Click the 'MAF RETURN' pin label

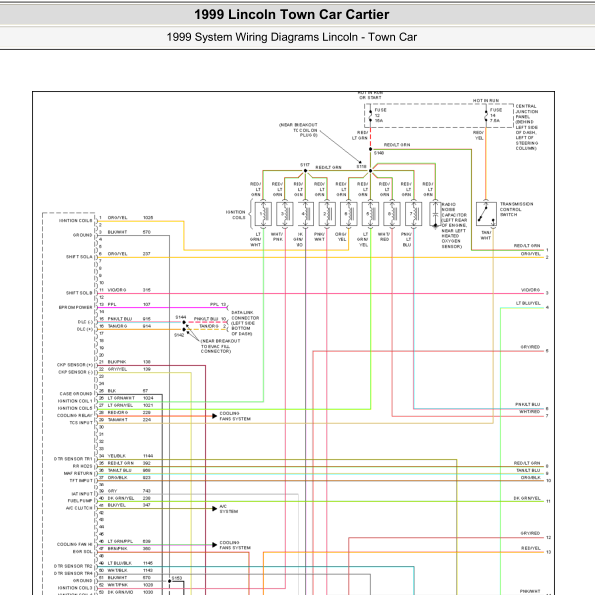78,474
